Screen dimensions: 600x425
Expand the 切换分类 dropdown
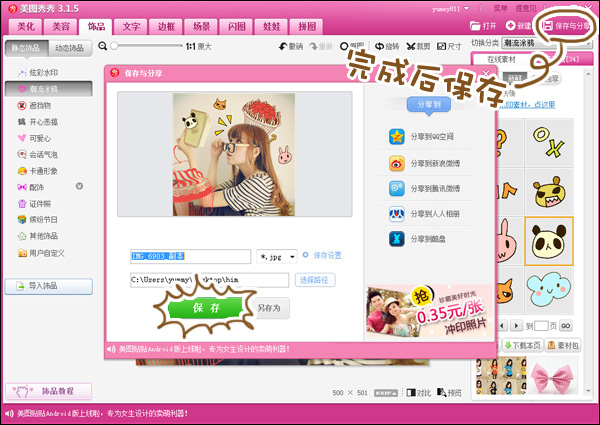coord(547,43)
